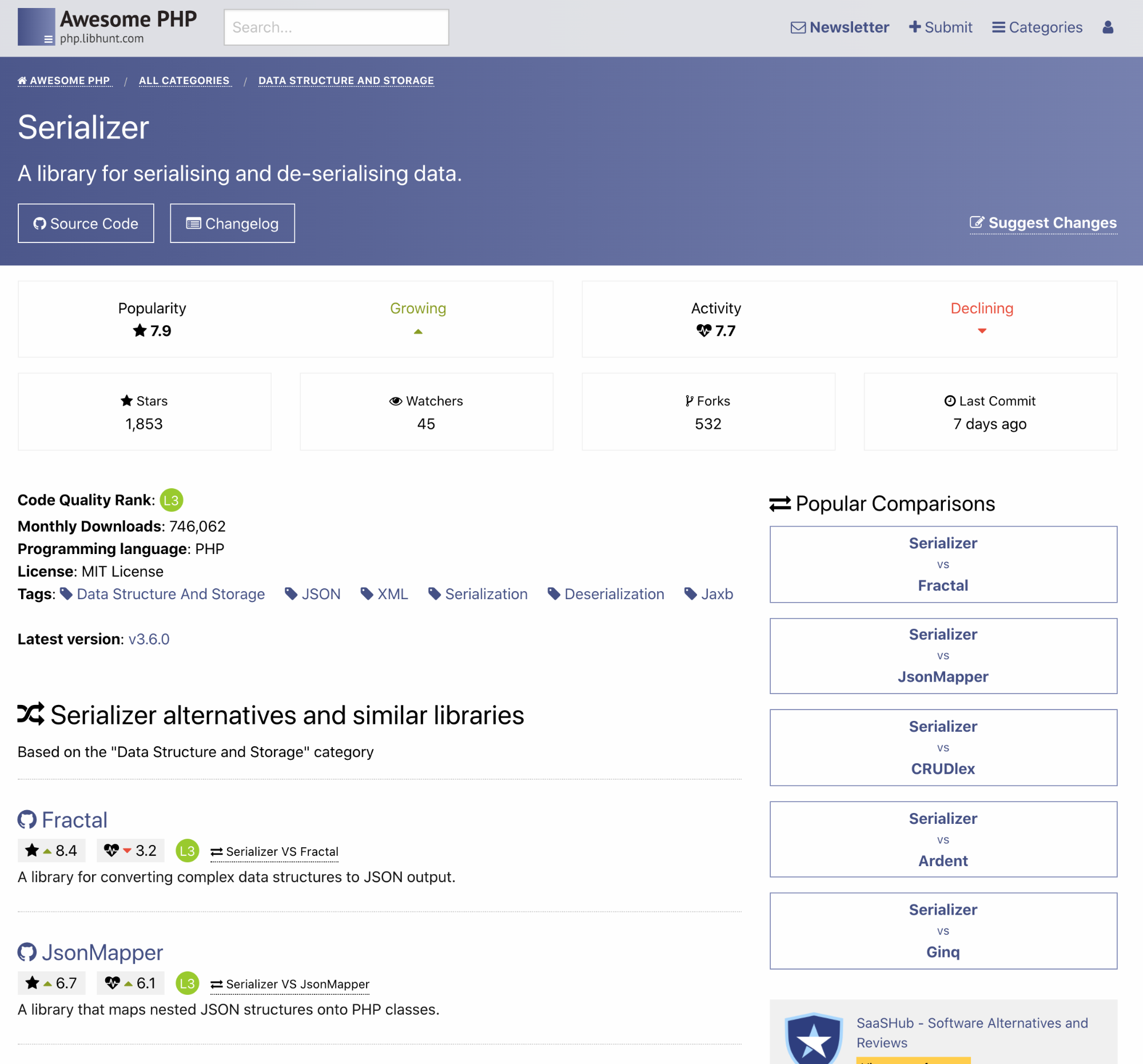Click Fractal's L3 quality badge
The height and width of the screenshot is (1064, 1143).
point(187,851)
